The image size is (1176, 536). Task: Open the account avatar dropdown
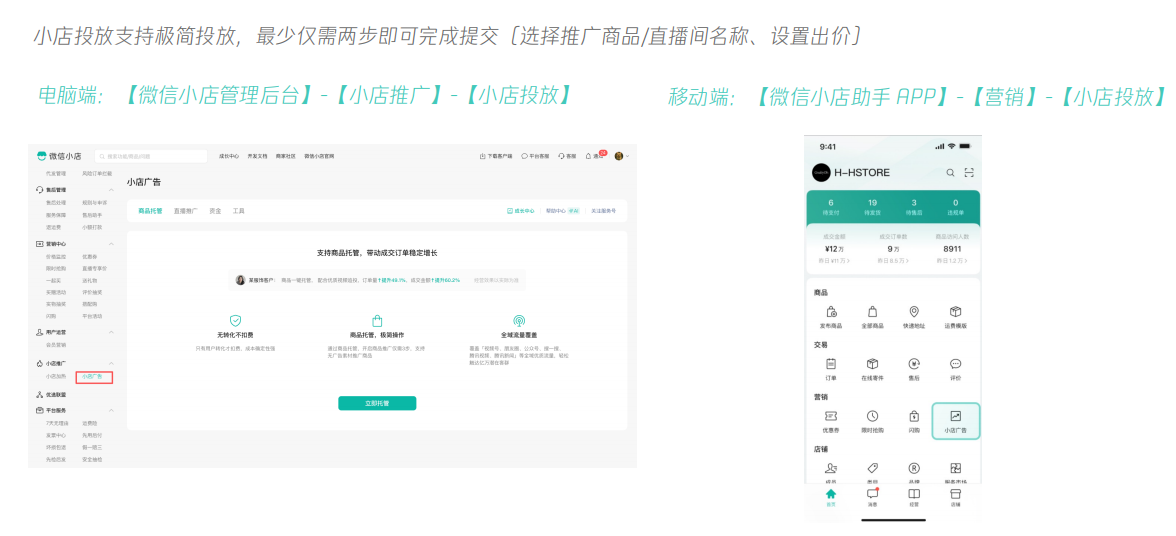[622, 156]
